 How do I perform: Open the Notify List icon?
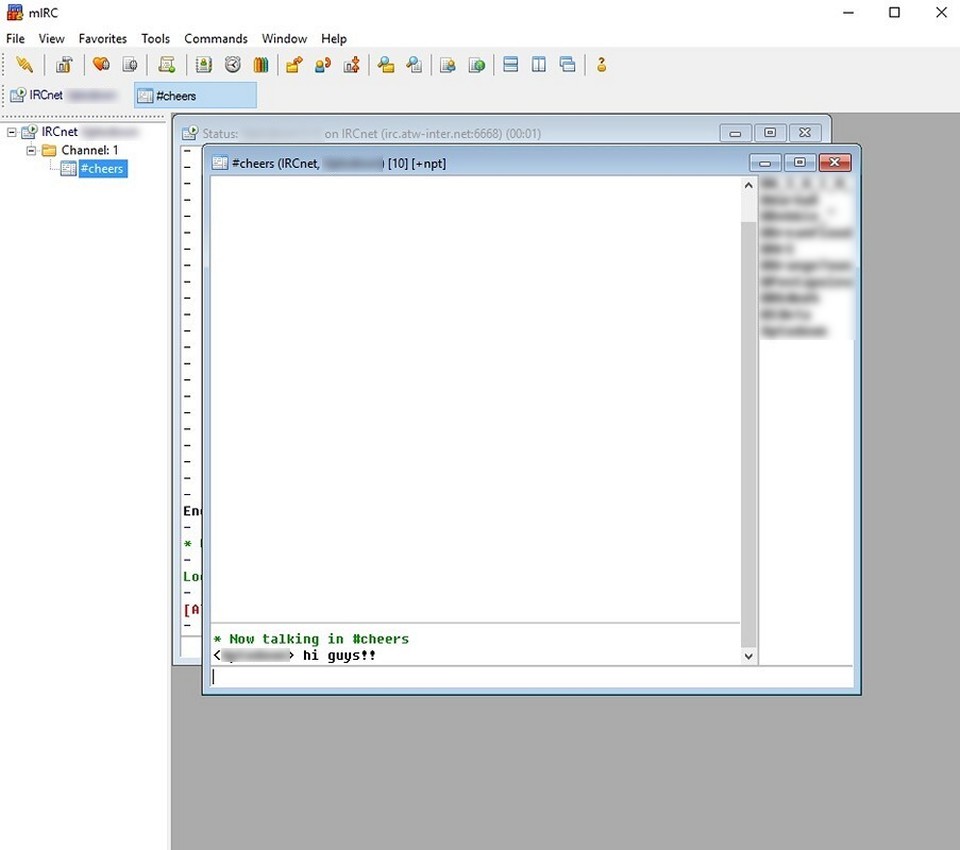(x=448, y=64)
